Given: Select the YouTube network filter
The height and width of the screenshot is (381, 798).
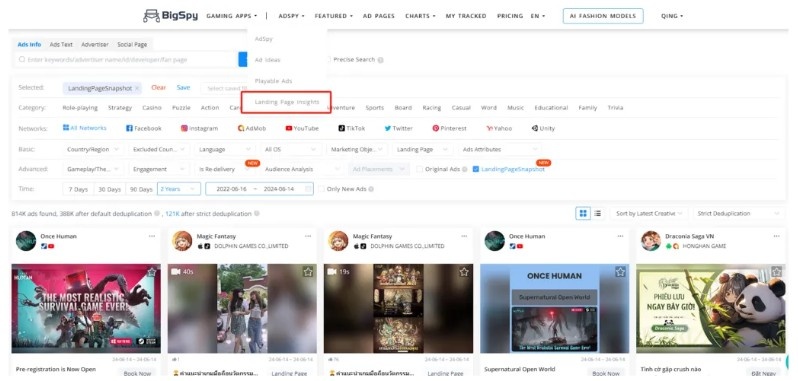Looking at the screenshot, I should (x=302, y=128).
